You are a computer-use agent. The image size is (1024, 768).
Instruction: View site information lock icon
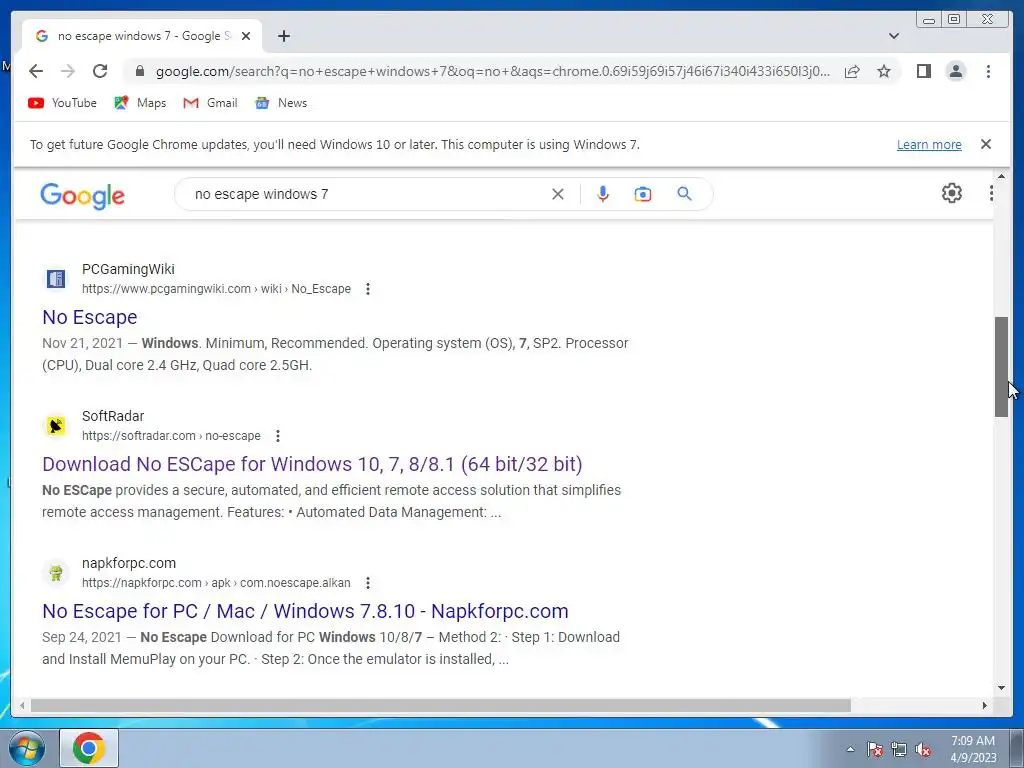pyautogui.click(x=139, y=71)
